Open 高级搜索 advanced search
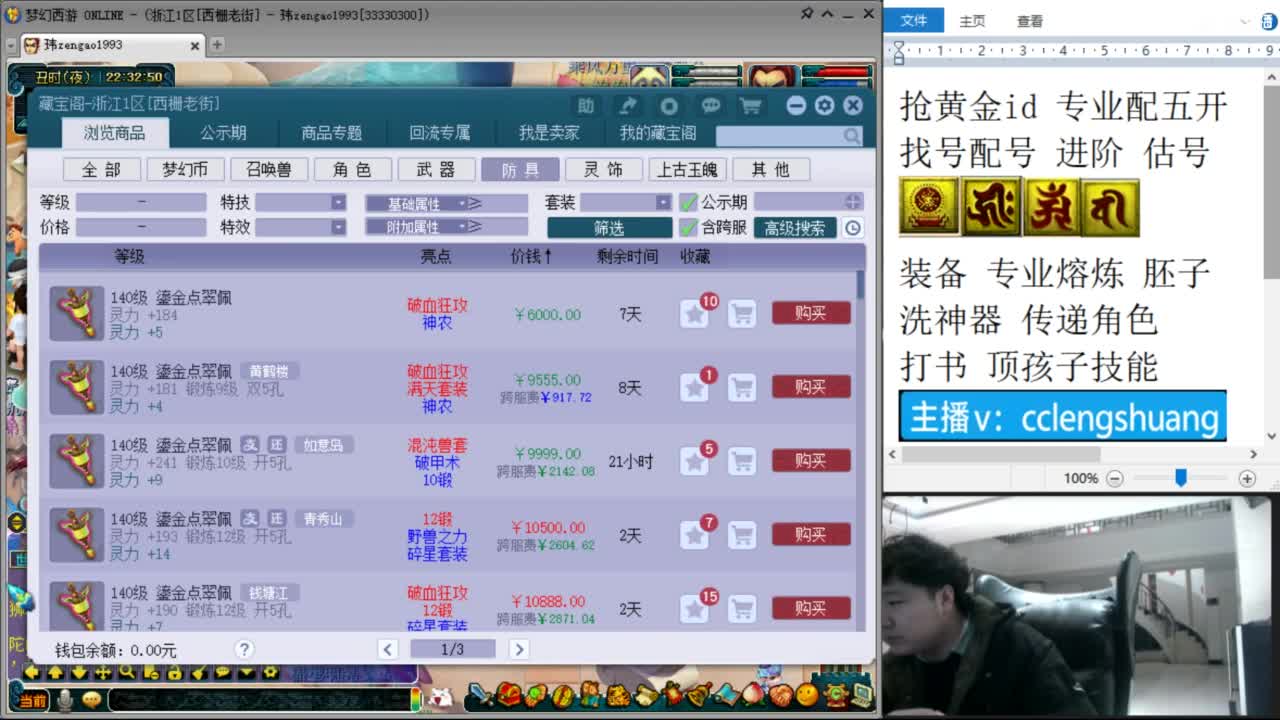This screenshot has width=1280, height=720. [x=795, y=228]
